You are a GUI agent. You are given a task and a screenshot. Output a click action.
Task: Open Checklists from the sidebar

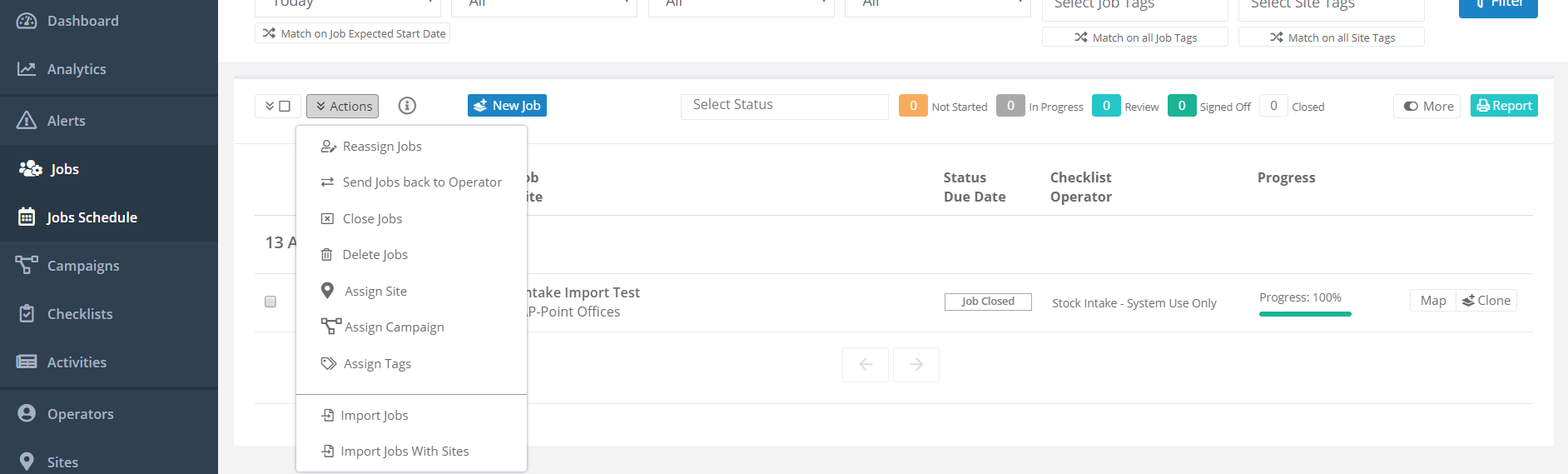click(79, 314)
